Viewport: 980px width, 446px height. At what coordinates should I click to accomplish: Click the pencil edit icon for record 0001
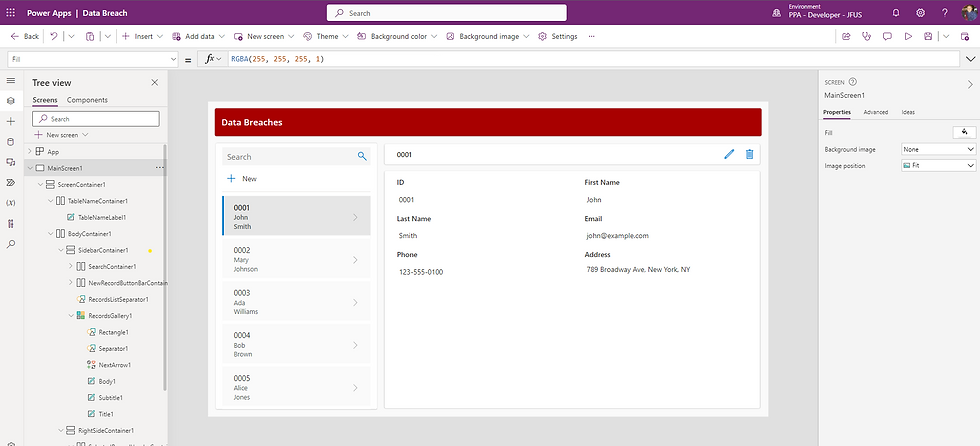click(729, 154)
